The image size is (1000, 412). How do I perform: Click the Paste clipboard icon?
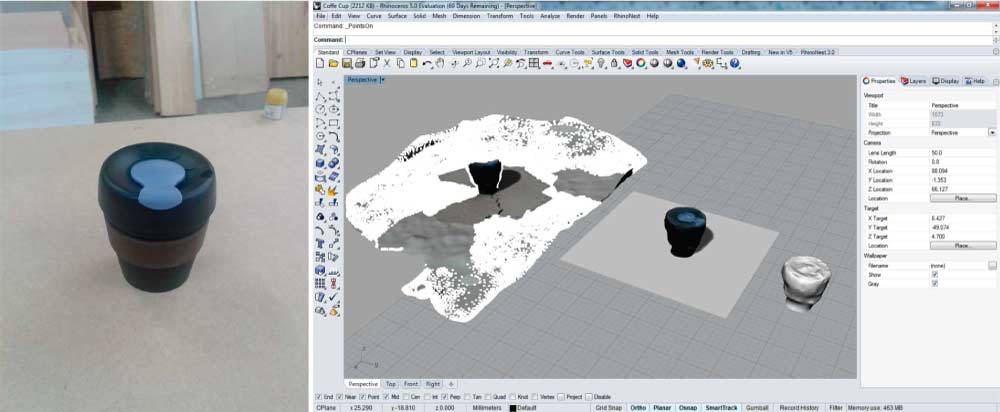pos(413,64)
